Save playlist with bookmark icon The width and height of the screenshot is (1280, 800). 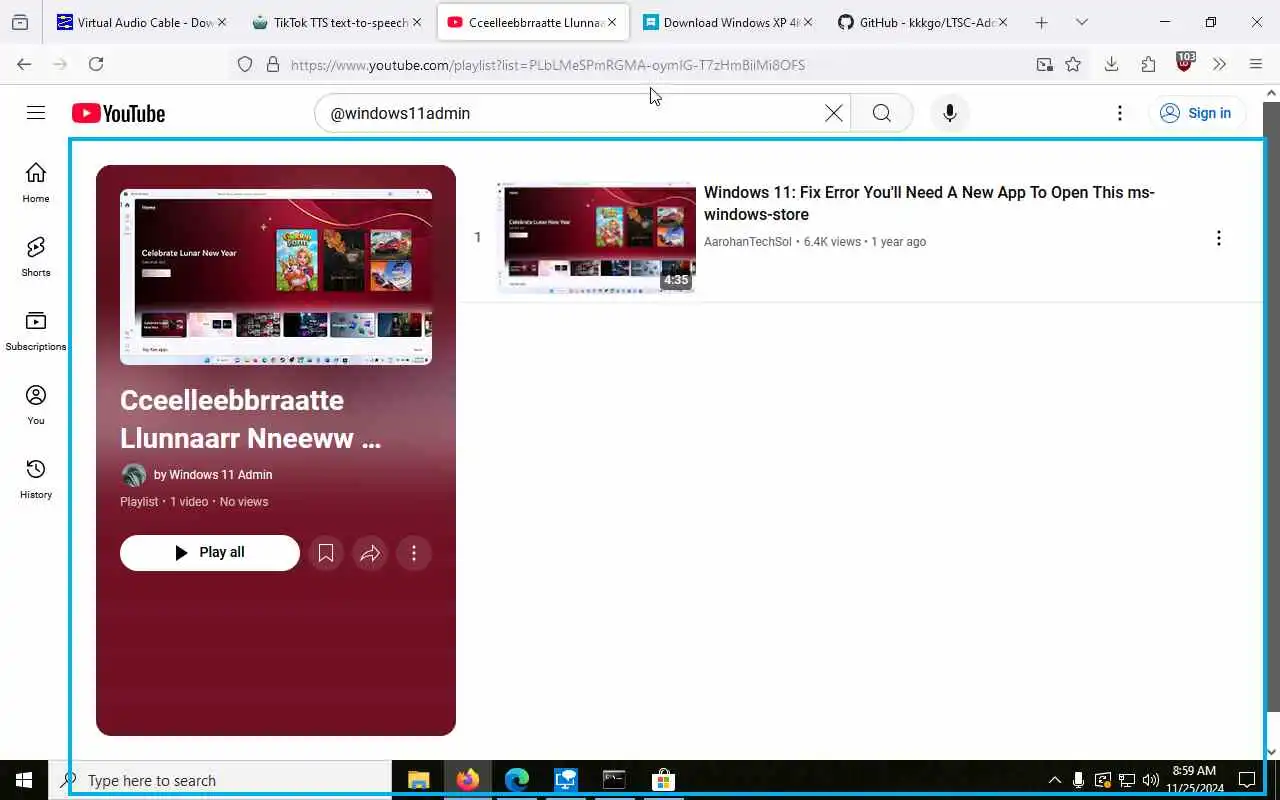[326, 553]
